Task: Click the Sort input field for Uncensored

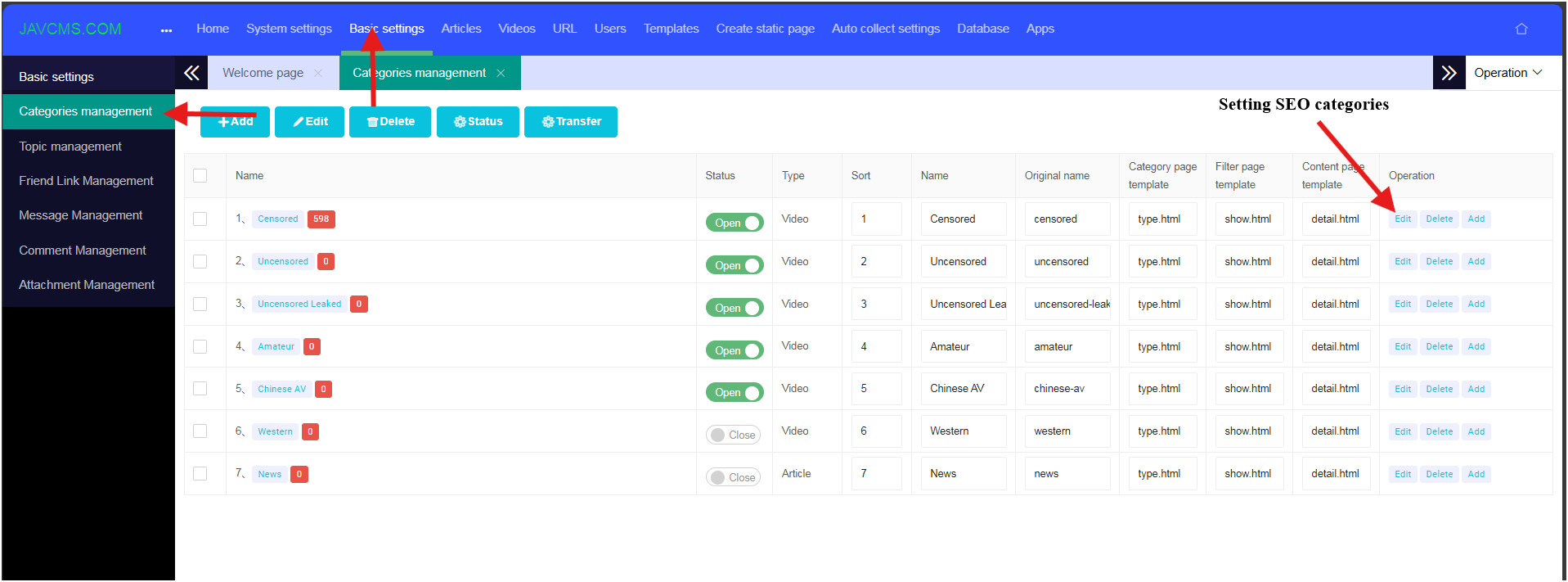Action: [876, 262]
